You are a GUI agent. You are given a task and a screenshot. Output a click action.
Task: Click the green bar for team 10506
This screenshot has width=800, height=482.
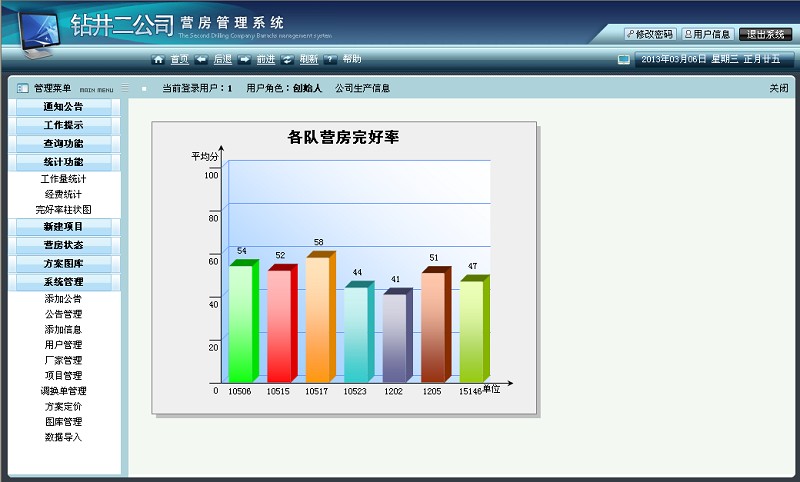coord(241,323)
